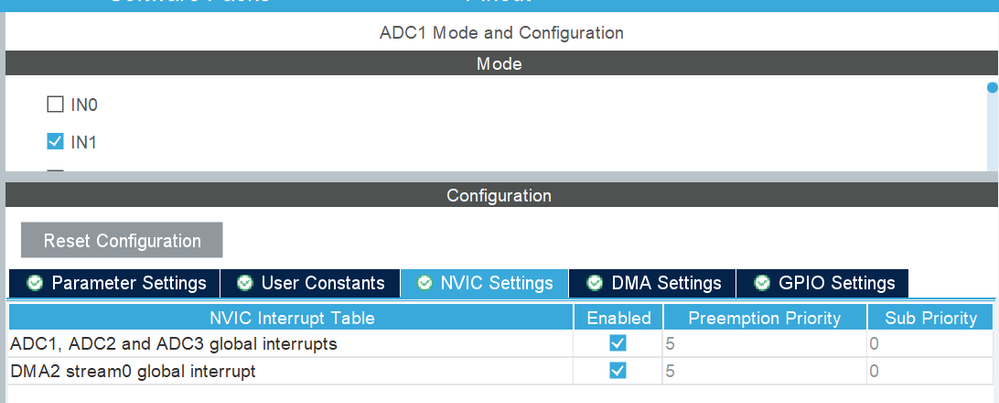
Task: Enable the IN0 channel checkbox
Action: tap(55, 104)
